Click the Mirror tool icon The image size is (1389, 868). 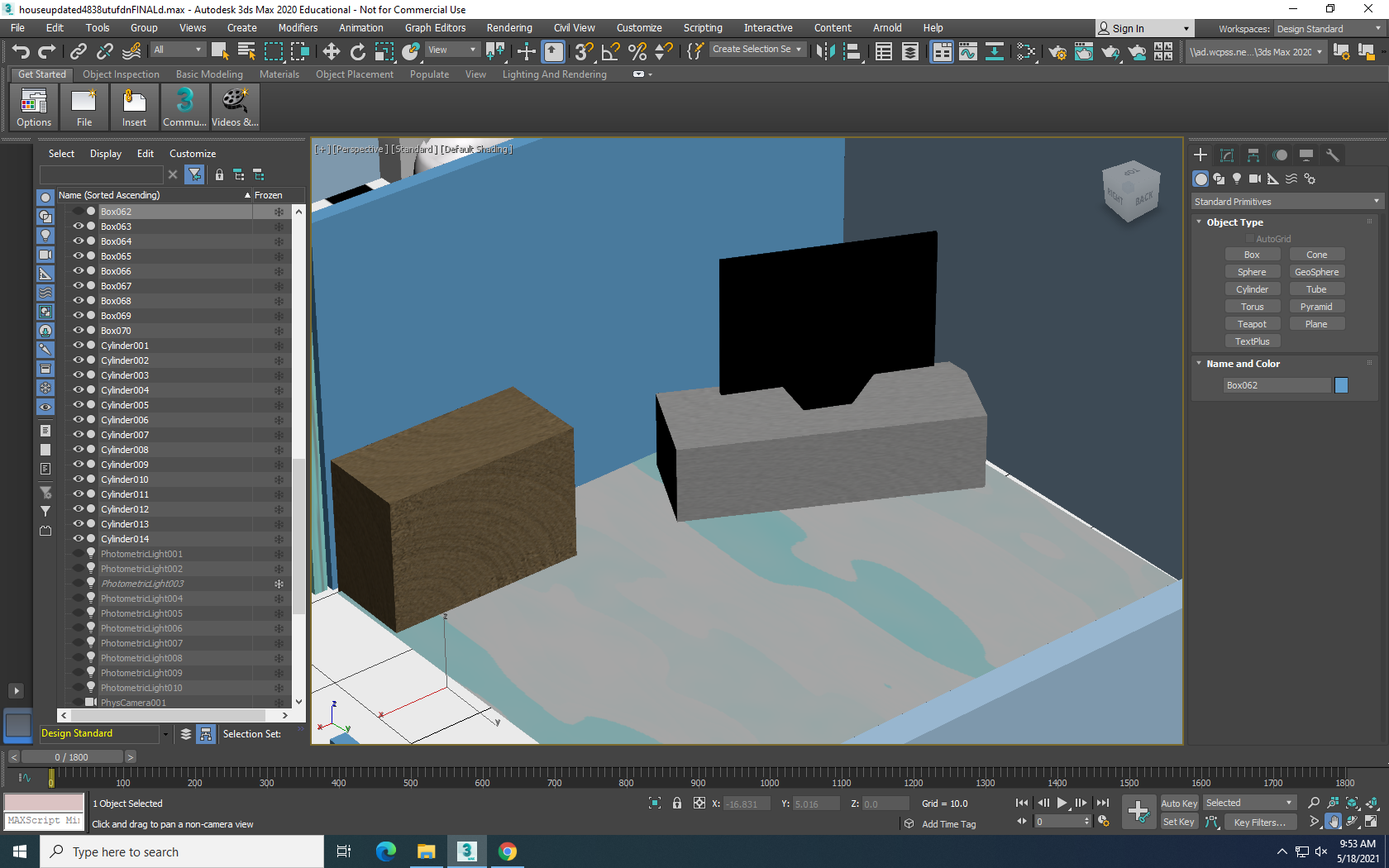(825, 51)
